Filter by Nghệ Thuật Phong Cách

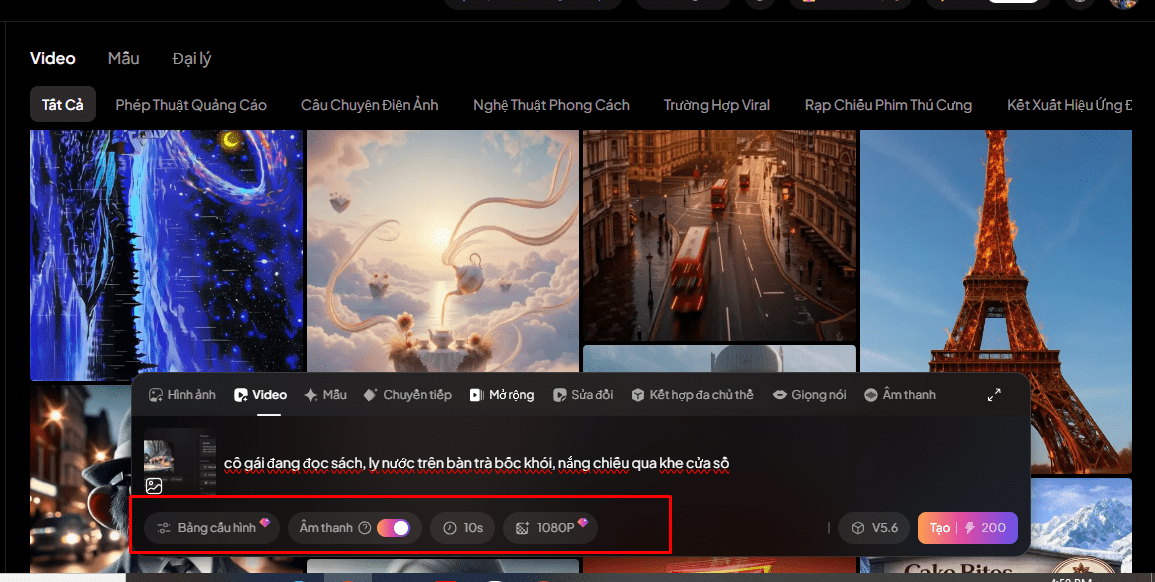point(551,105)
